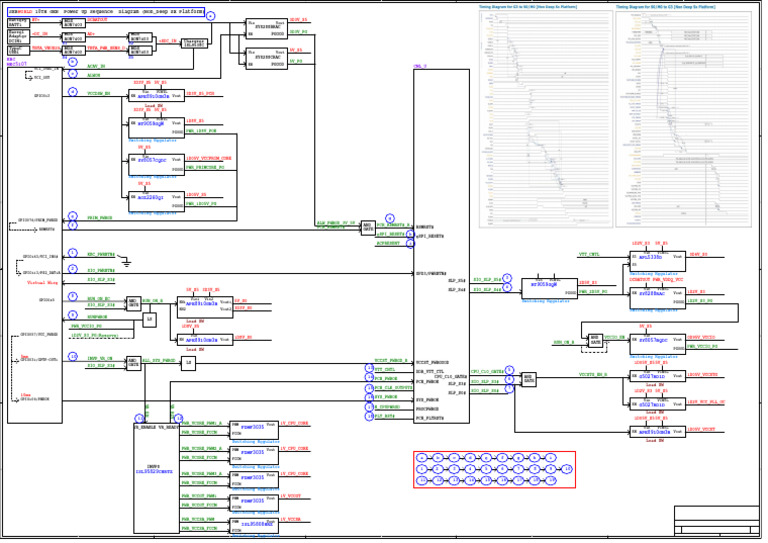Click the ACAV_IN signal label
768x543 pixels.
point(96,66)
